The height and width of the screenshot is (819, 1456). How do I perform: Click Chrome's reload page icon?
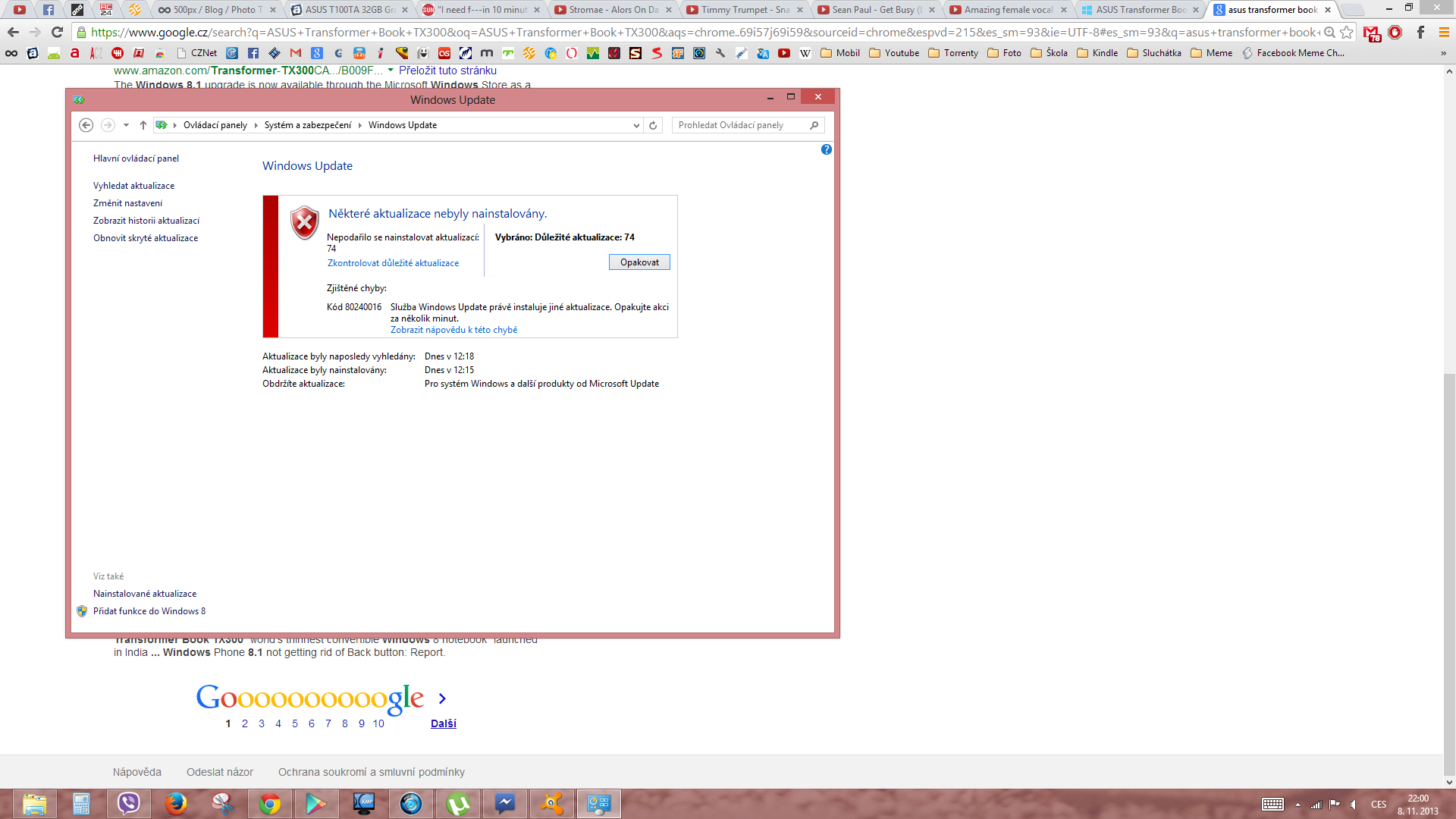pos(57,33)
